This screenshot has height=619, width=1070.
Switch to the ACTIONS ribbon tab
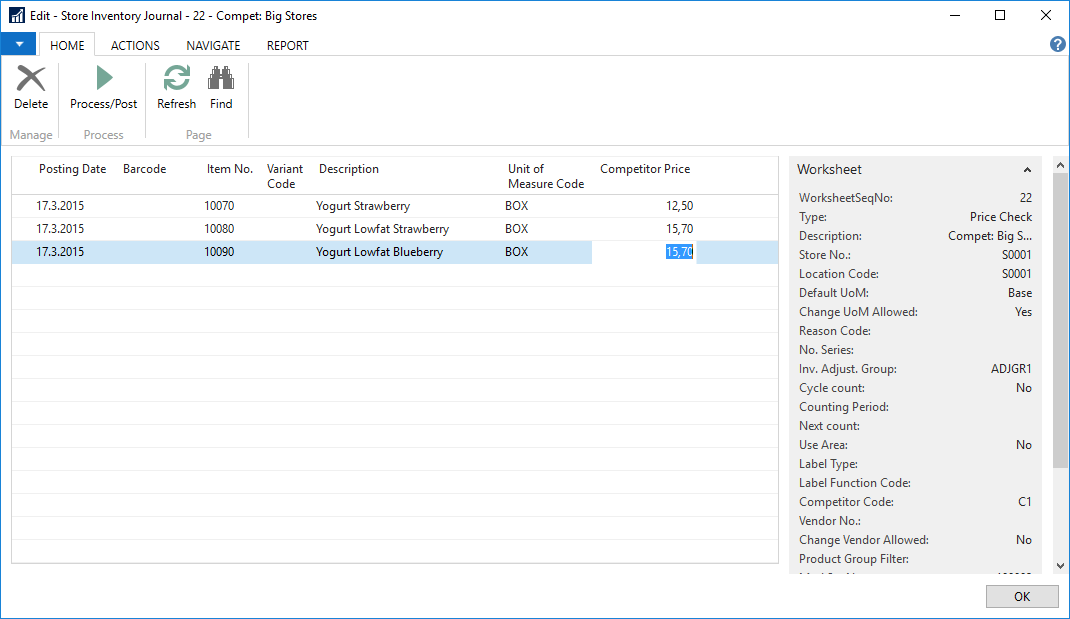point(135,45)
